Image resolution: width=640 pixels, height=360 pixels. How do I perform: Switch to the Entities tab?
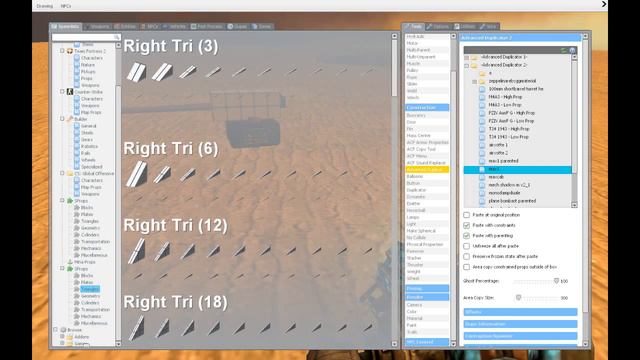point(125,27)
